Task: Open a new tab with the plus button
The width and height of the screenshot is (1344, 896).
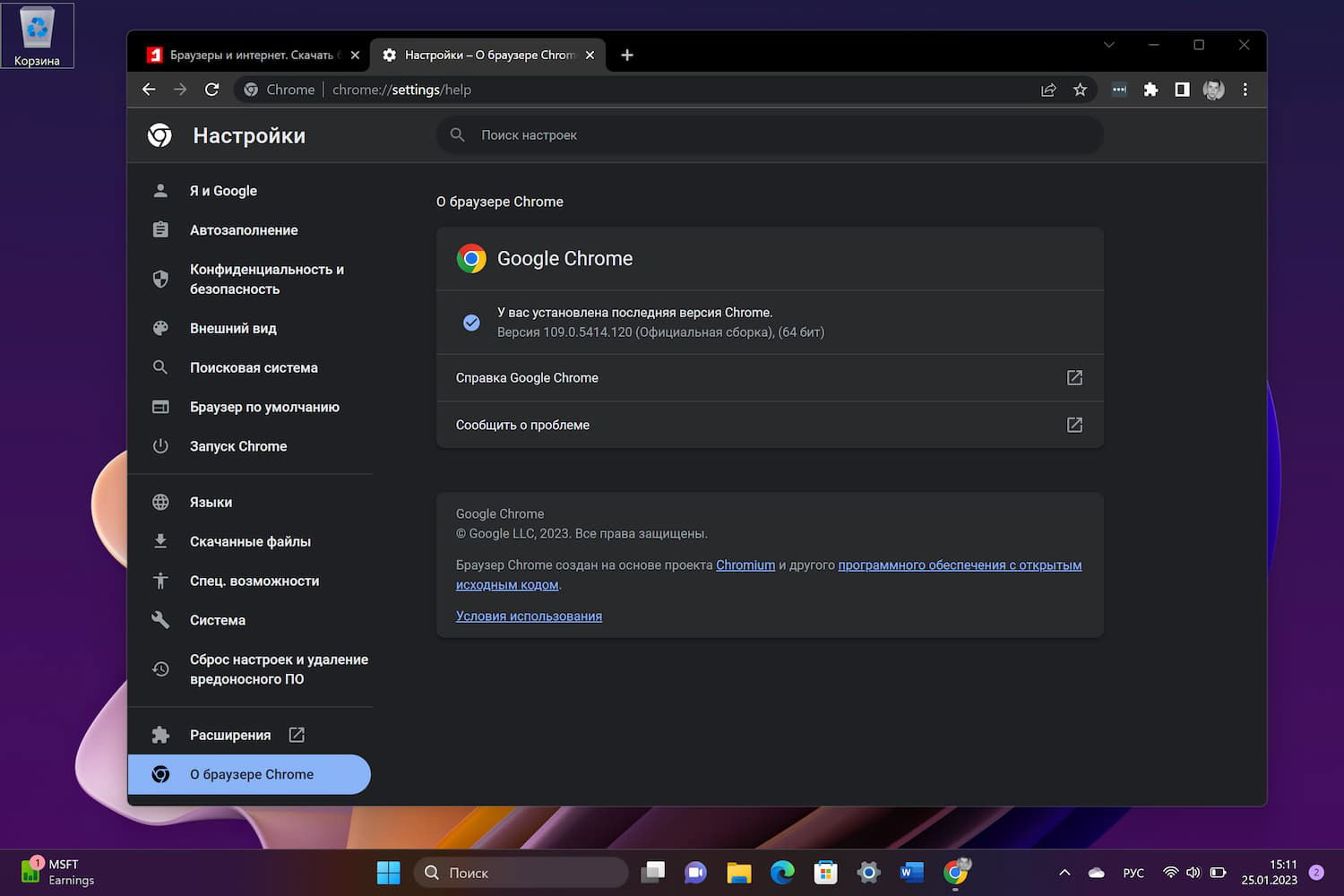Action: [x=627, y=55]
